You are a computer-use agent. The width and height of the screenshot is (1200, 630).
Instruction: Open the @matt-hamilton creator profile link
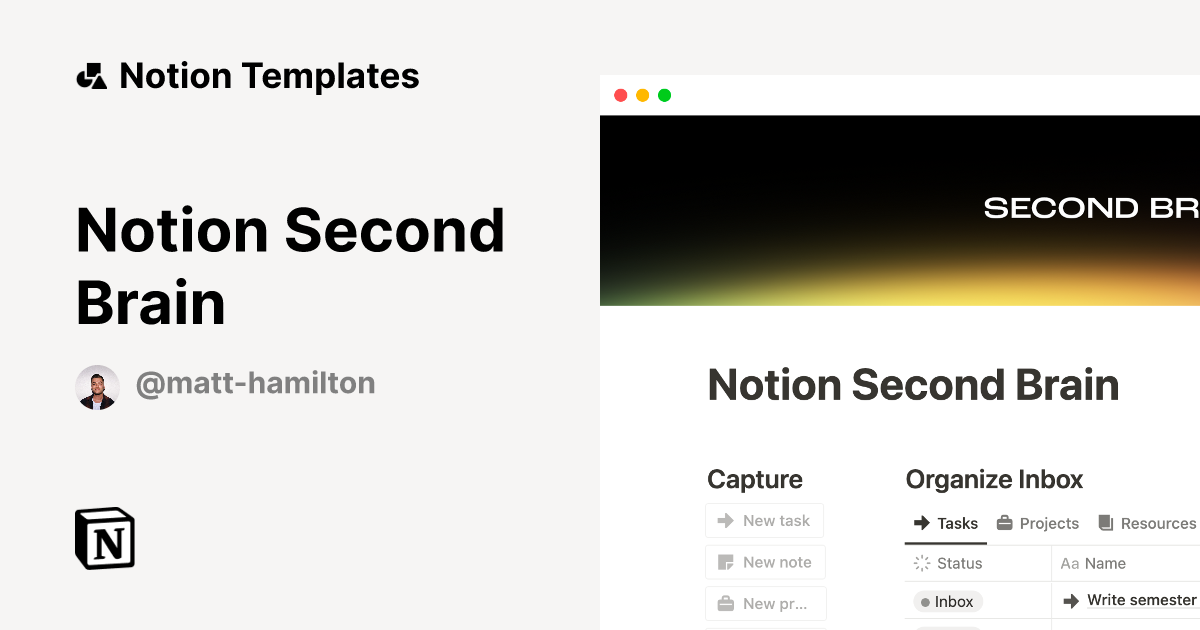tap(255, 383)
